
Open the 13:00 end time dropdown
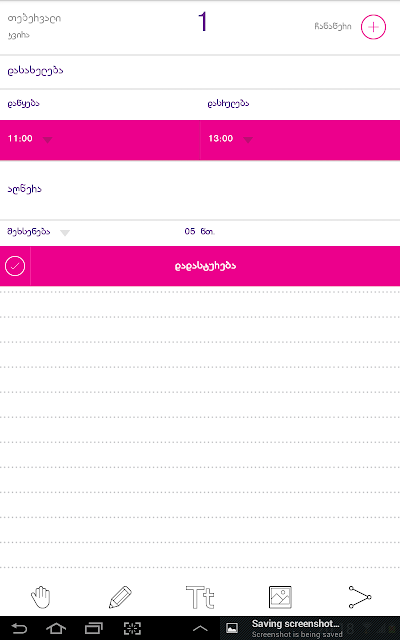coord(300,140)
